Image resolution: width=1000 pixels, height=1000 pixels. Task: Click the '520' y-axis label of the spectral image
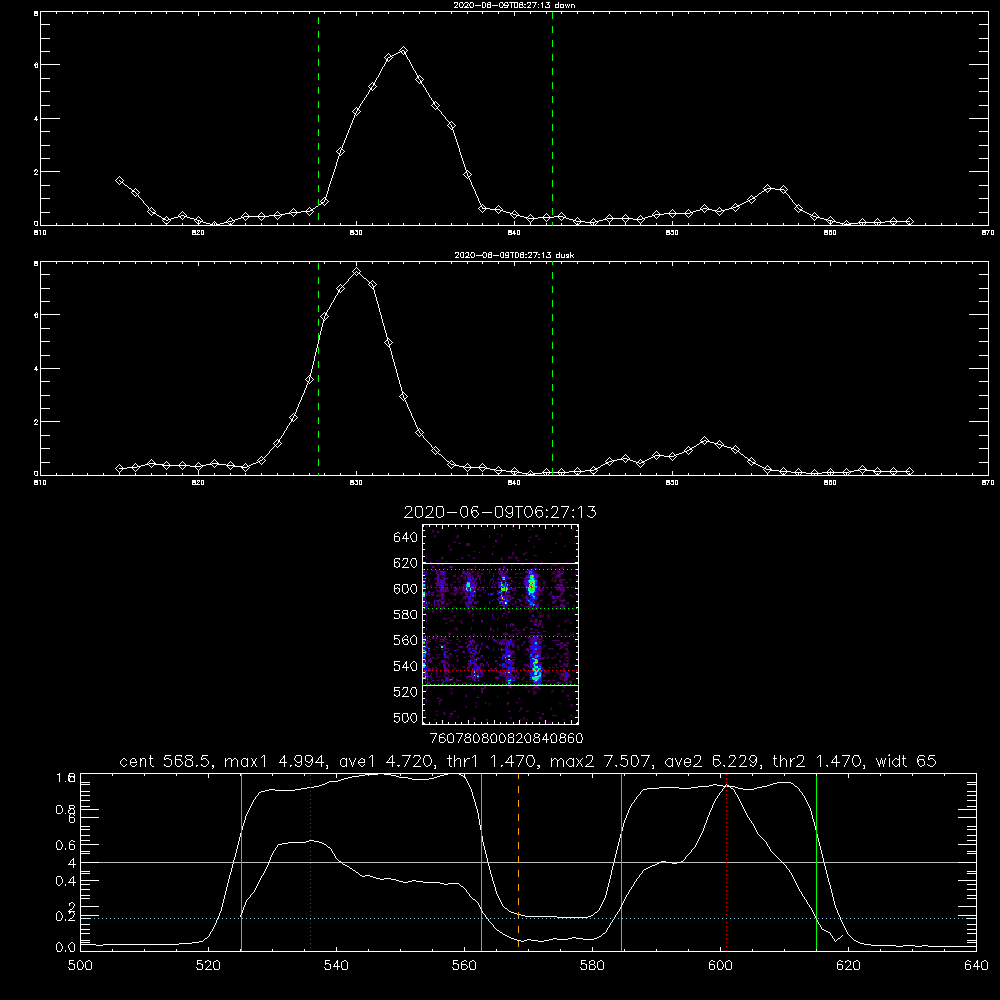(406, 692)
